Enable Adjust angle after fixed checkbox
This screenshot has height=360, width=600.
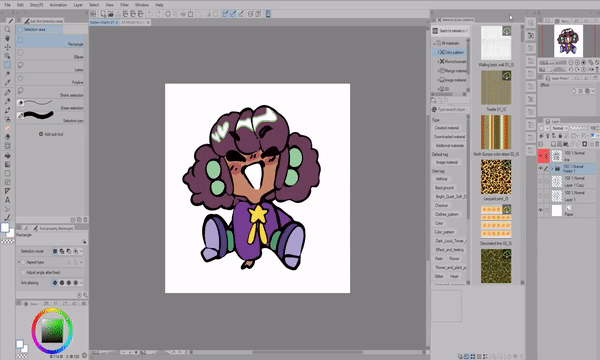click(x=23, y=272)
